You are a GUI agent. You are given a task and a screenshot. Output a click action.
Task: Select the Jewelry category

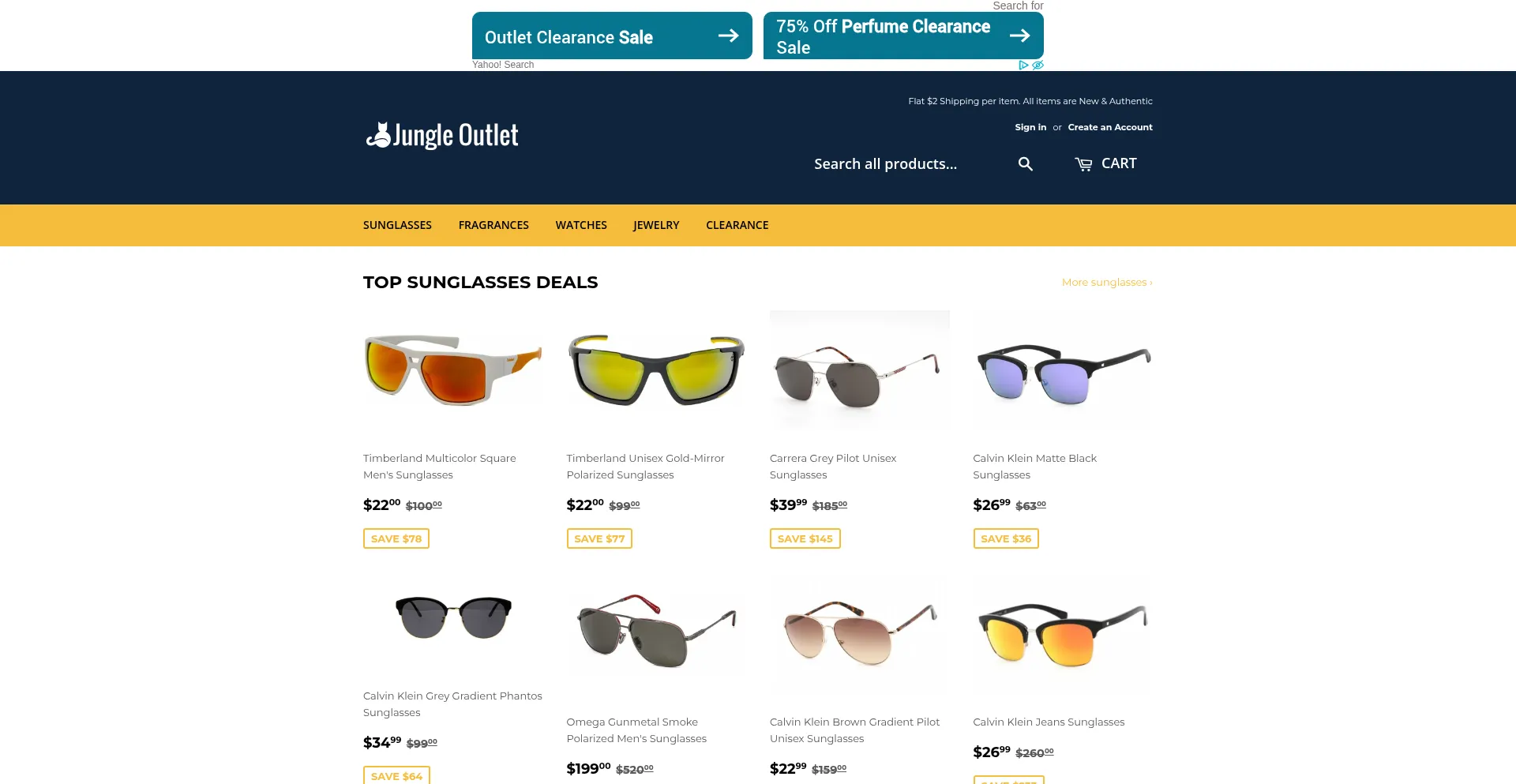656,225
